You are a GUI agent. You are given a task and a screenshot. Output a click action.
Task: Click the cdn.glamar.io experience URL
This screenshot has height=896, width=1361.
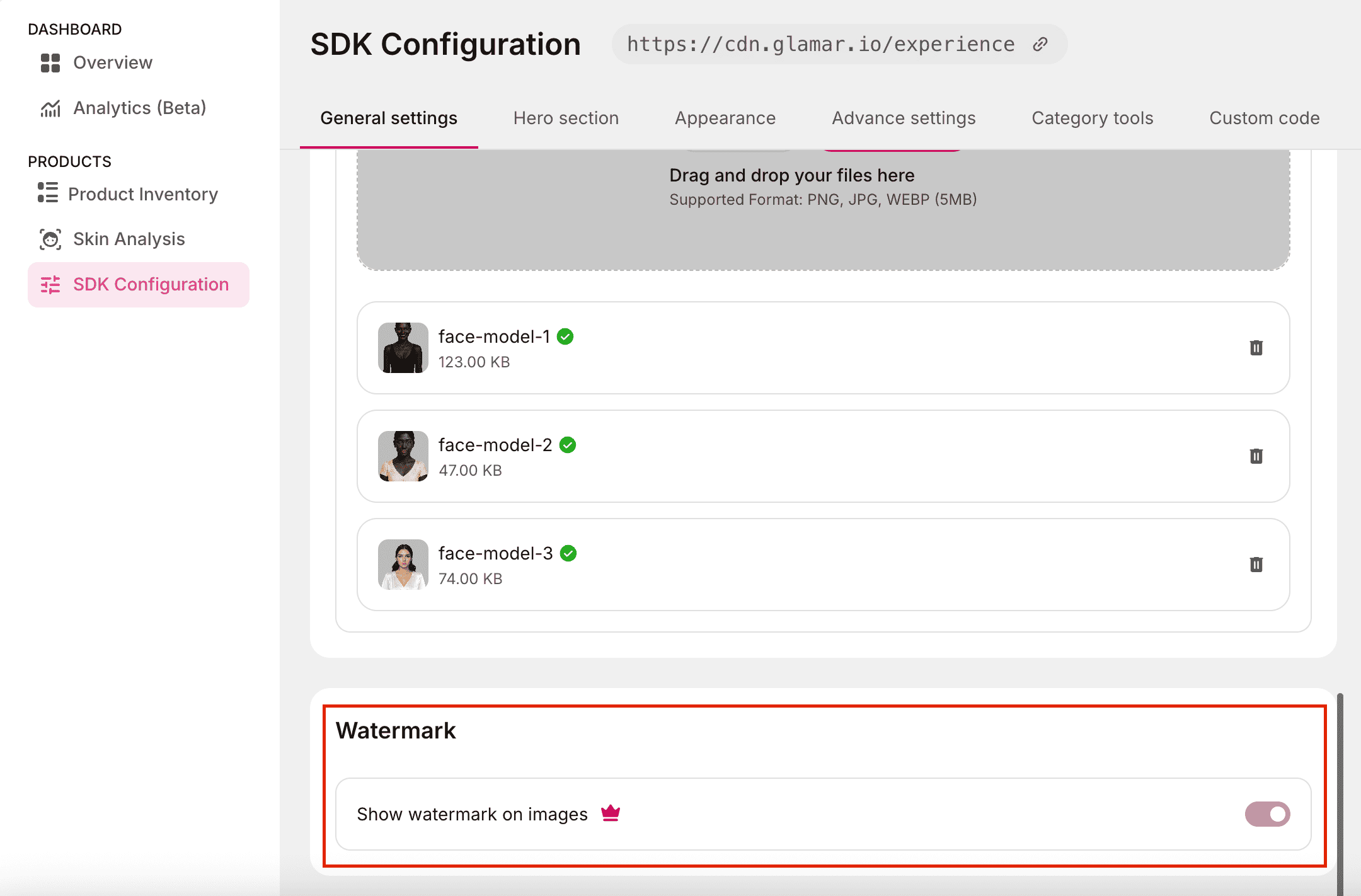point(820,44)
